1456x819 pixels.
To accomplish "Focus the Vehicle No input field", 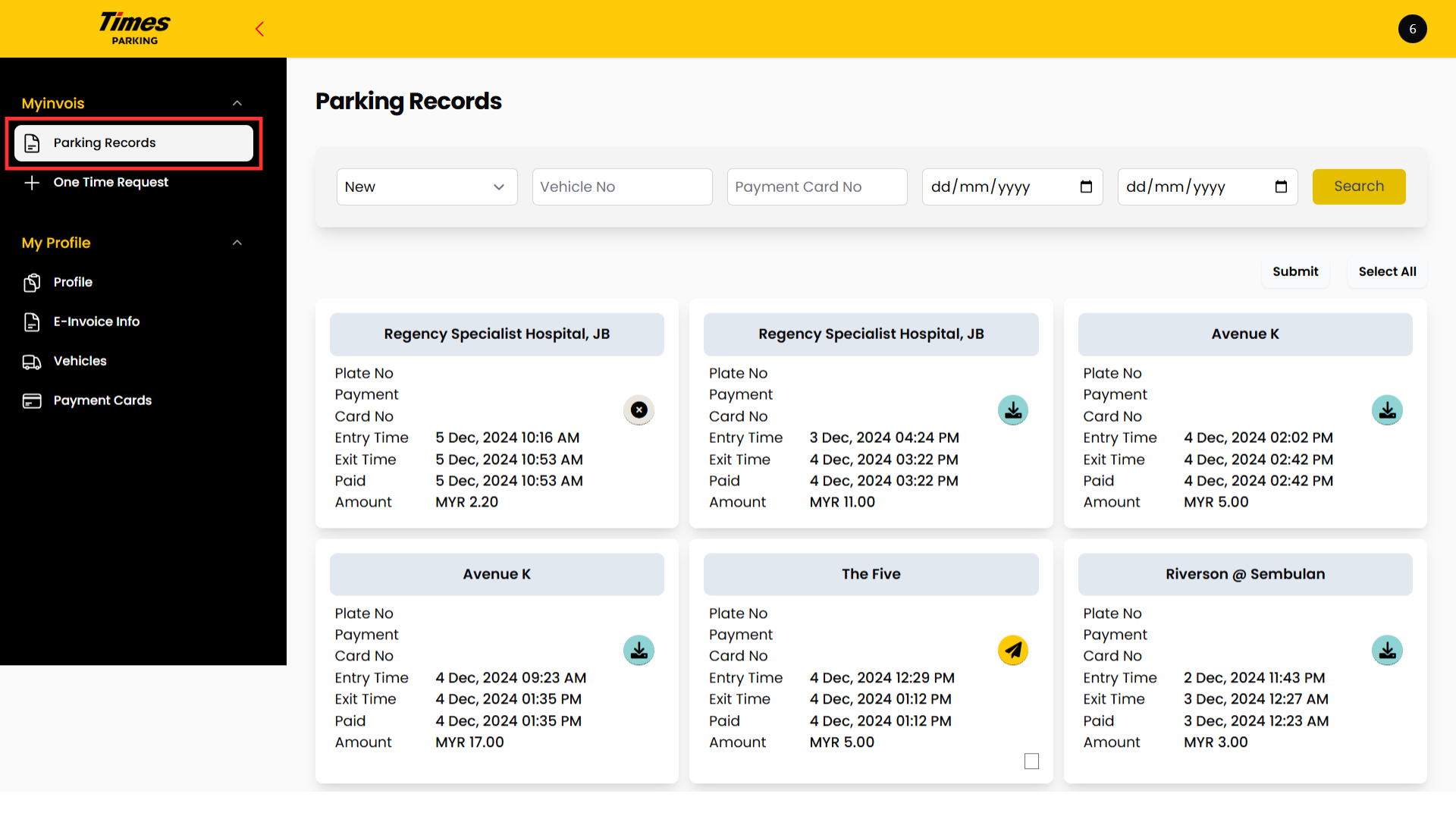I will 622,187.
